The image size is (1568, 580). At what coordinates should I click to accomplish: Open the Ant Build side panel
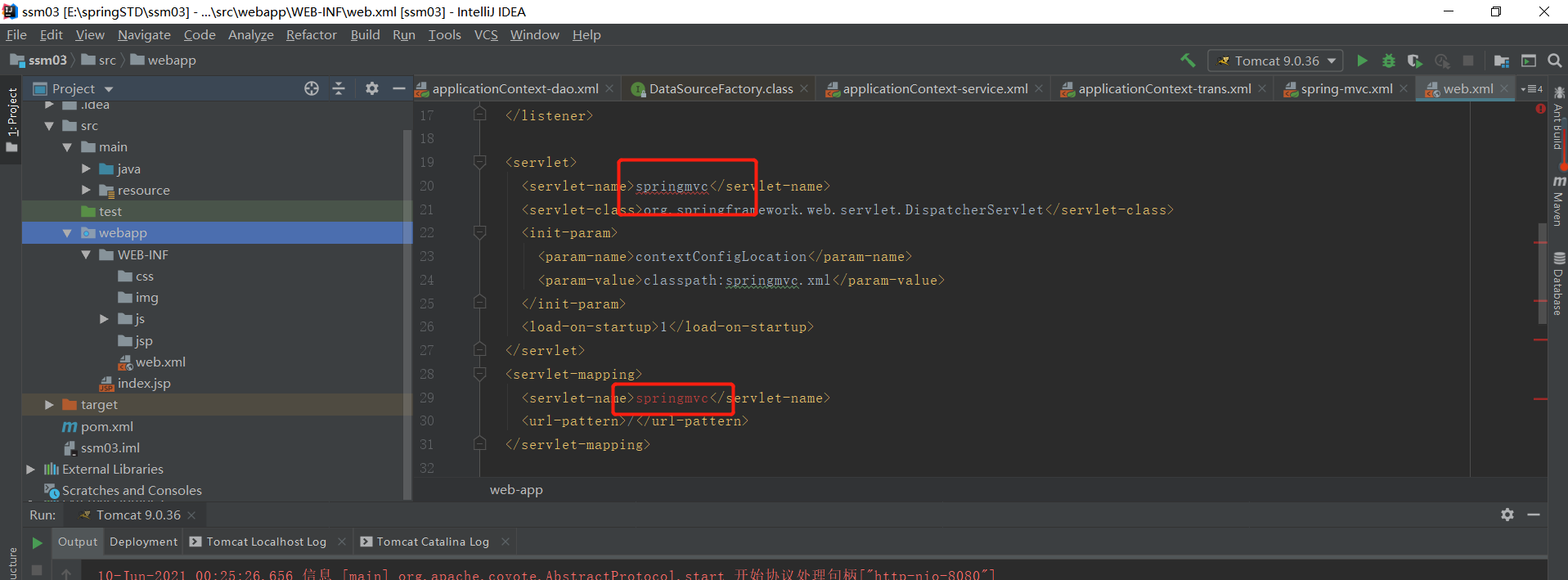click(x=1559, y=119)
